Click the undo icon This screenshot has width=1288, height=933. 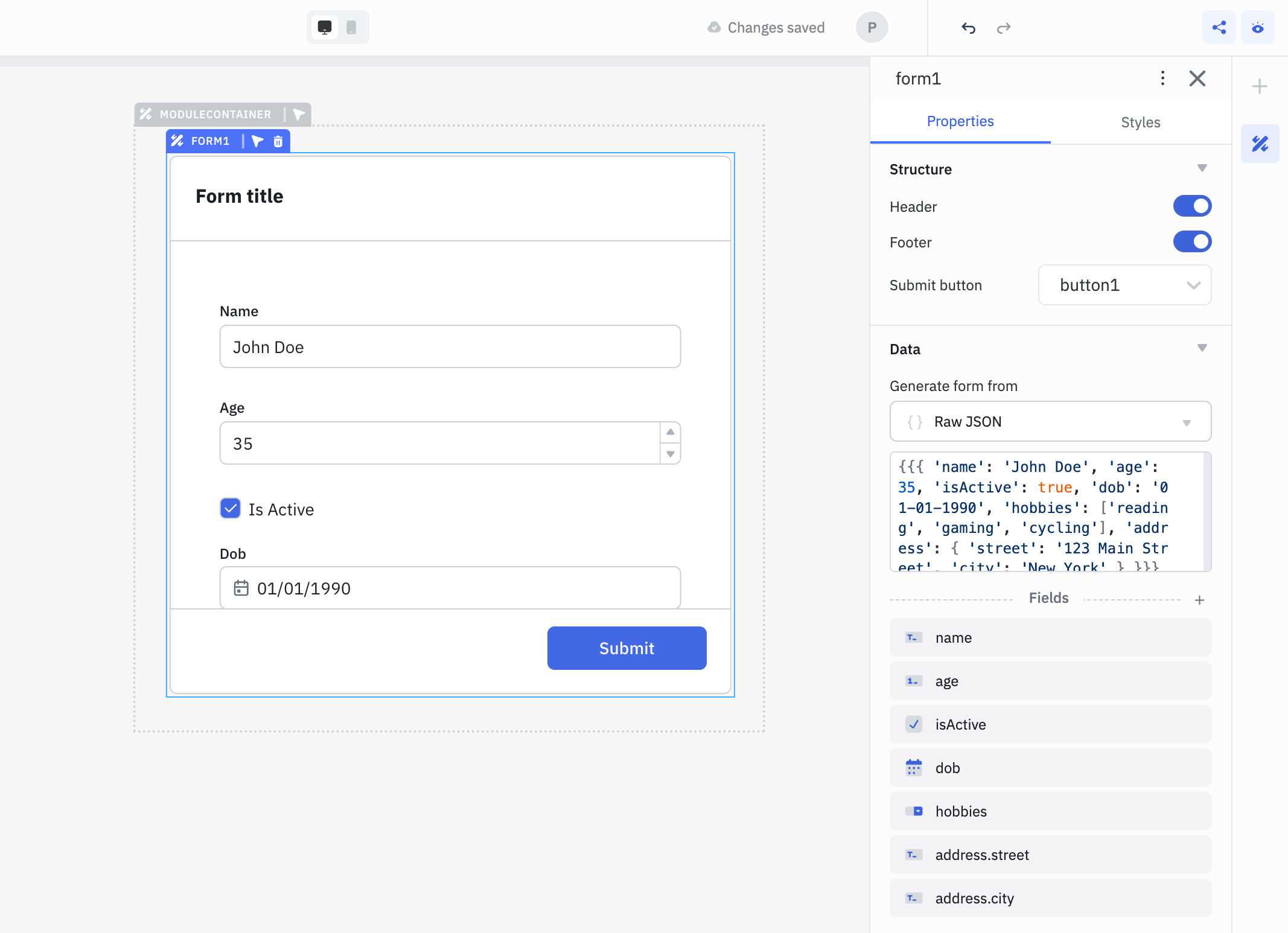coord(969,28)
